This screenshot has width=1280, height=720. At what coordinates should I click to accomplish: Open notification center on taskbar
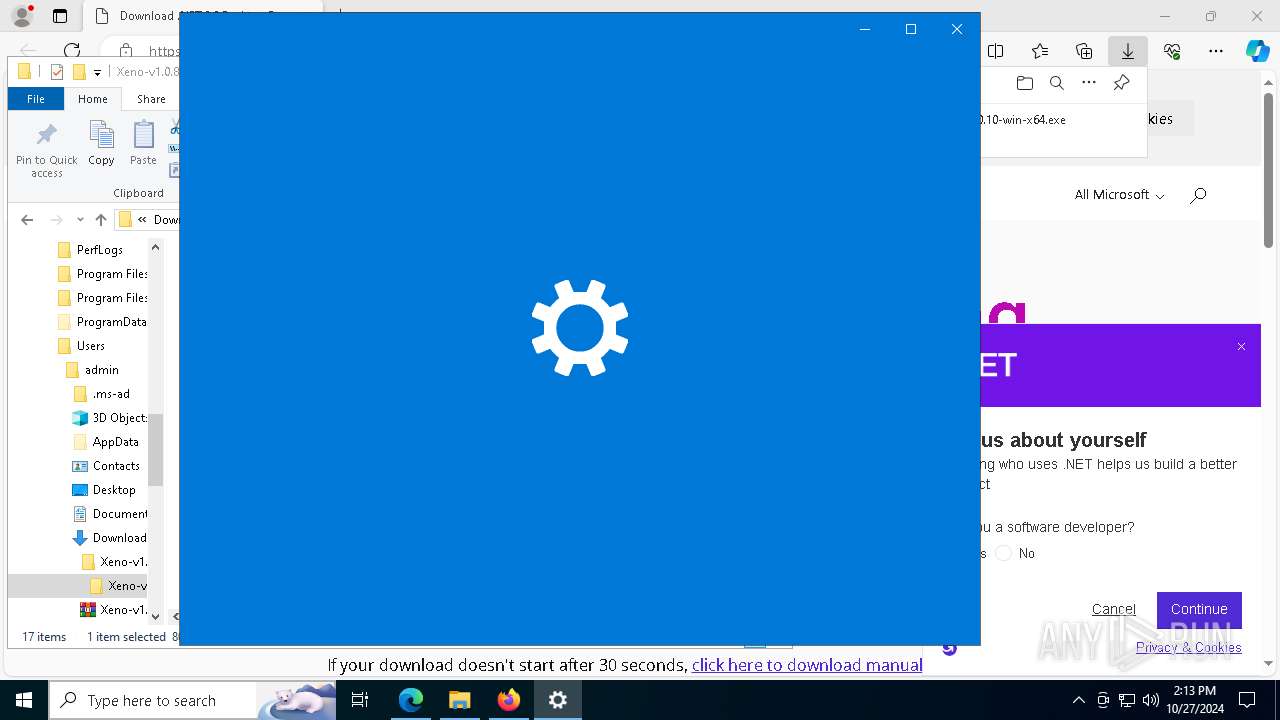coord(1247,700)
